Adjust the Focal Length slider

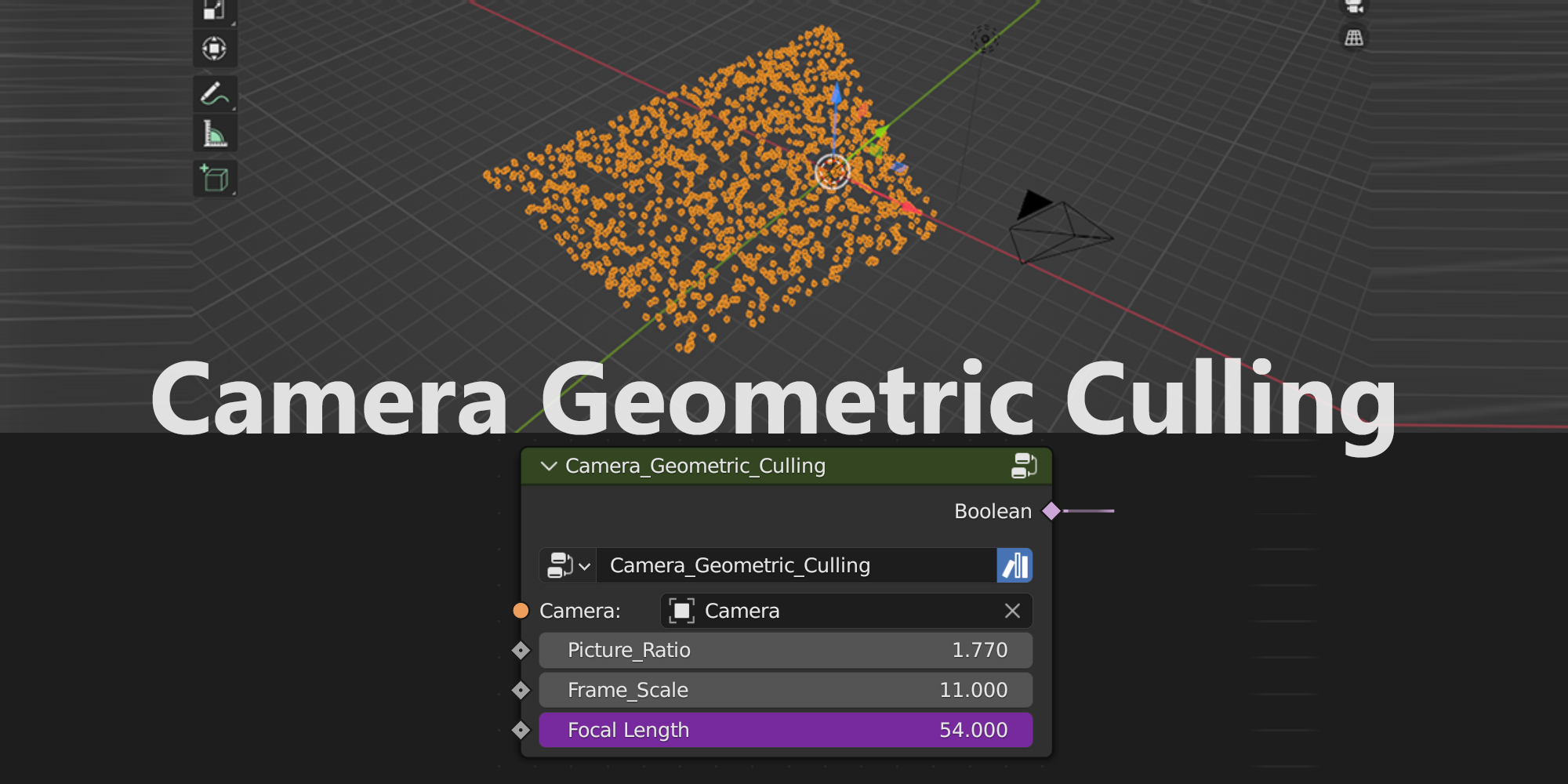pyautogui.click(x=784, y=730)
